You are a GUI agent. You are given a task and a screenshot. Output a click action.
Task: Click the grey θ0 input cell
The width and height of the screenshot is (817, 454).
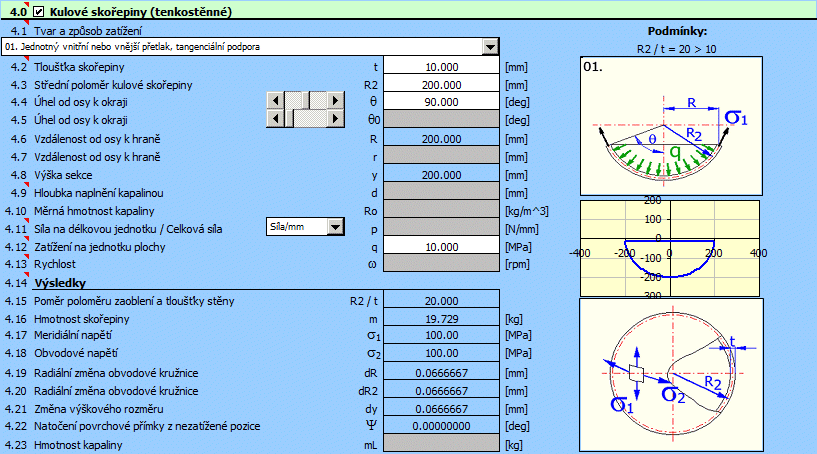coord(441,119)
